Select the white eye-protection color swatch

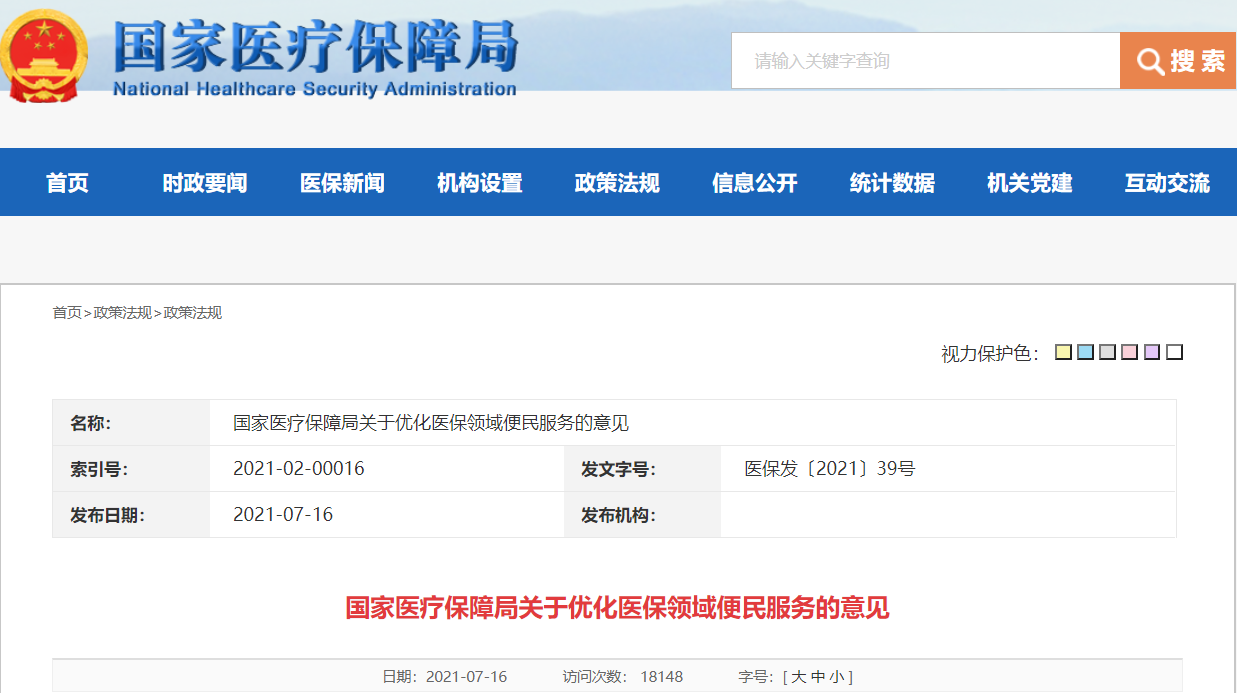click(x=1175, y=352)
